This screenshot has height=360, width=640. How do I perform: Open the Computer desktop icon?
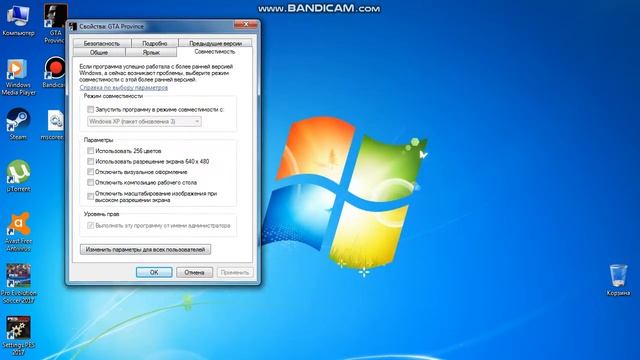point(18,20)
